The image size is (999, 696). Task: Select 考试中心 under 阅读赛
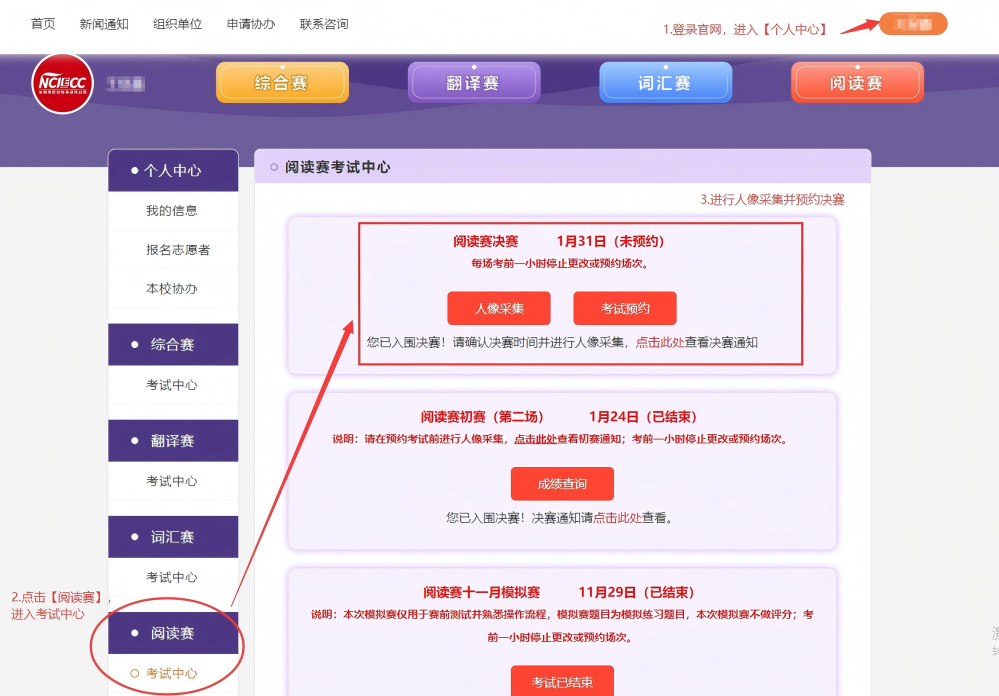[172, 673]
